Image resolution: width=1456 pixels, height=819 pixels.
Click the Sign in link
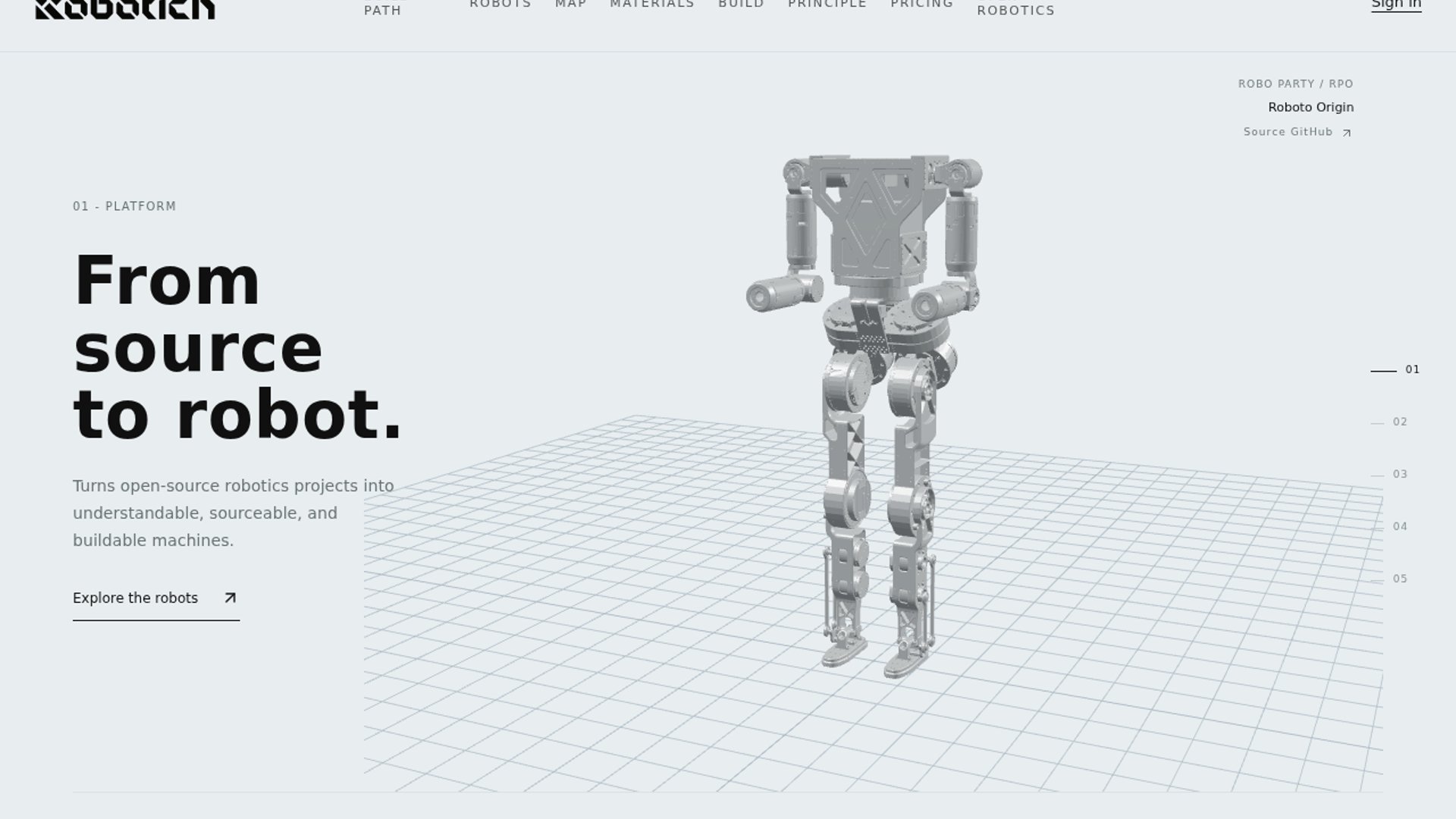click(x=1396, y=5)
